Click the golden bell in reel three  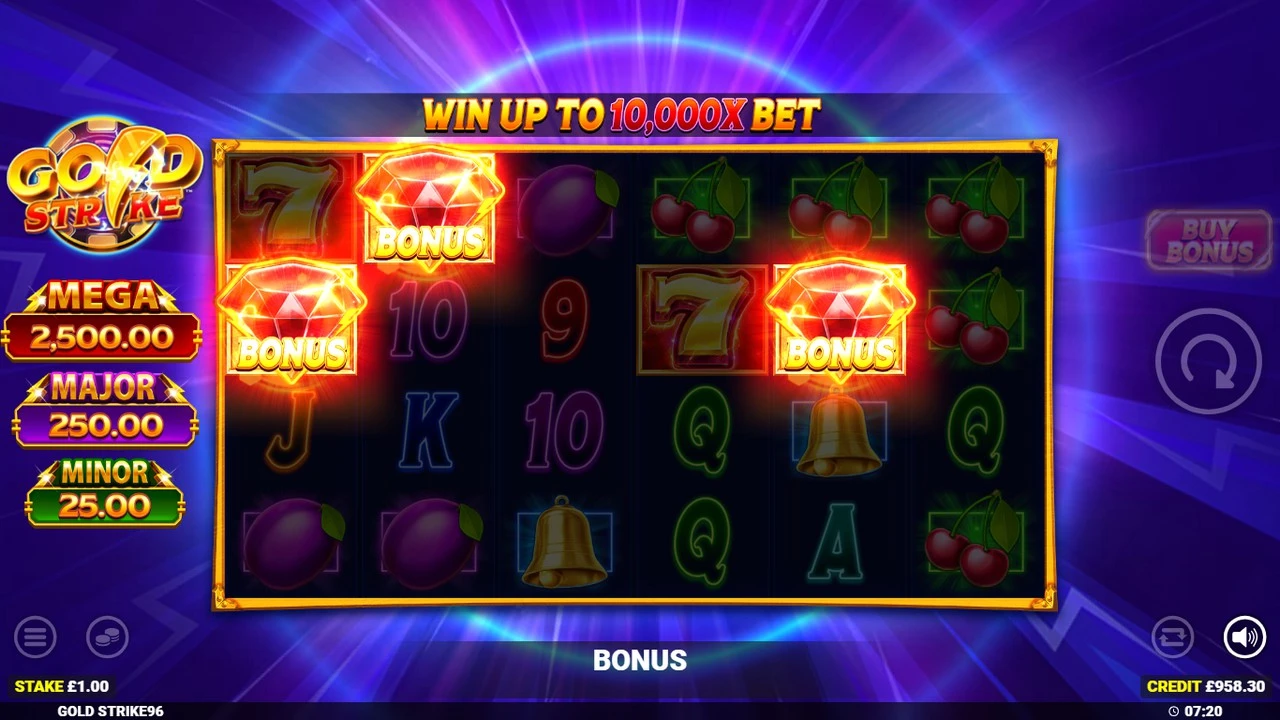pyautogui.click(x=565, y=541)
